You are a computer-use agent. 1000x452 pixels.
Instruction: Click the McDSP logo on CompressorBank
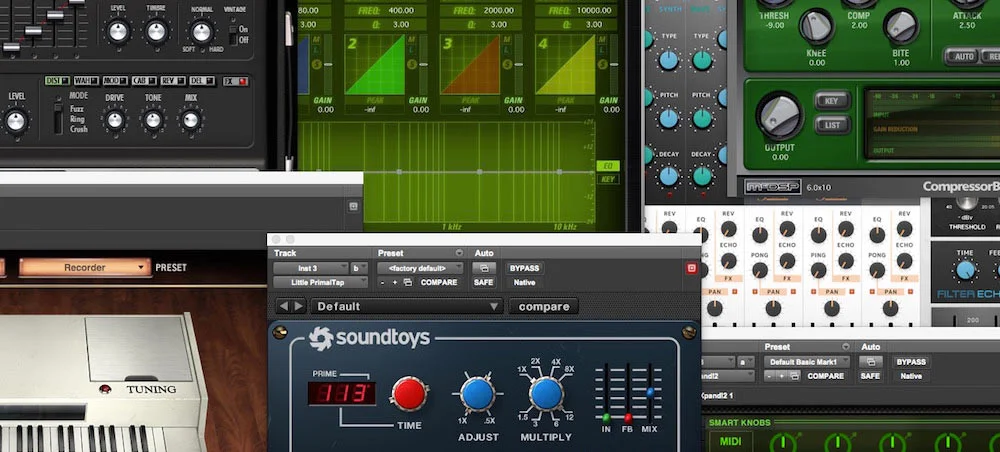(x=772, y=187)
